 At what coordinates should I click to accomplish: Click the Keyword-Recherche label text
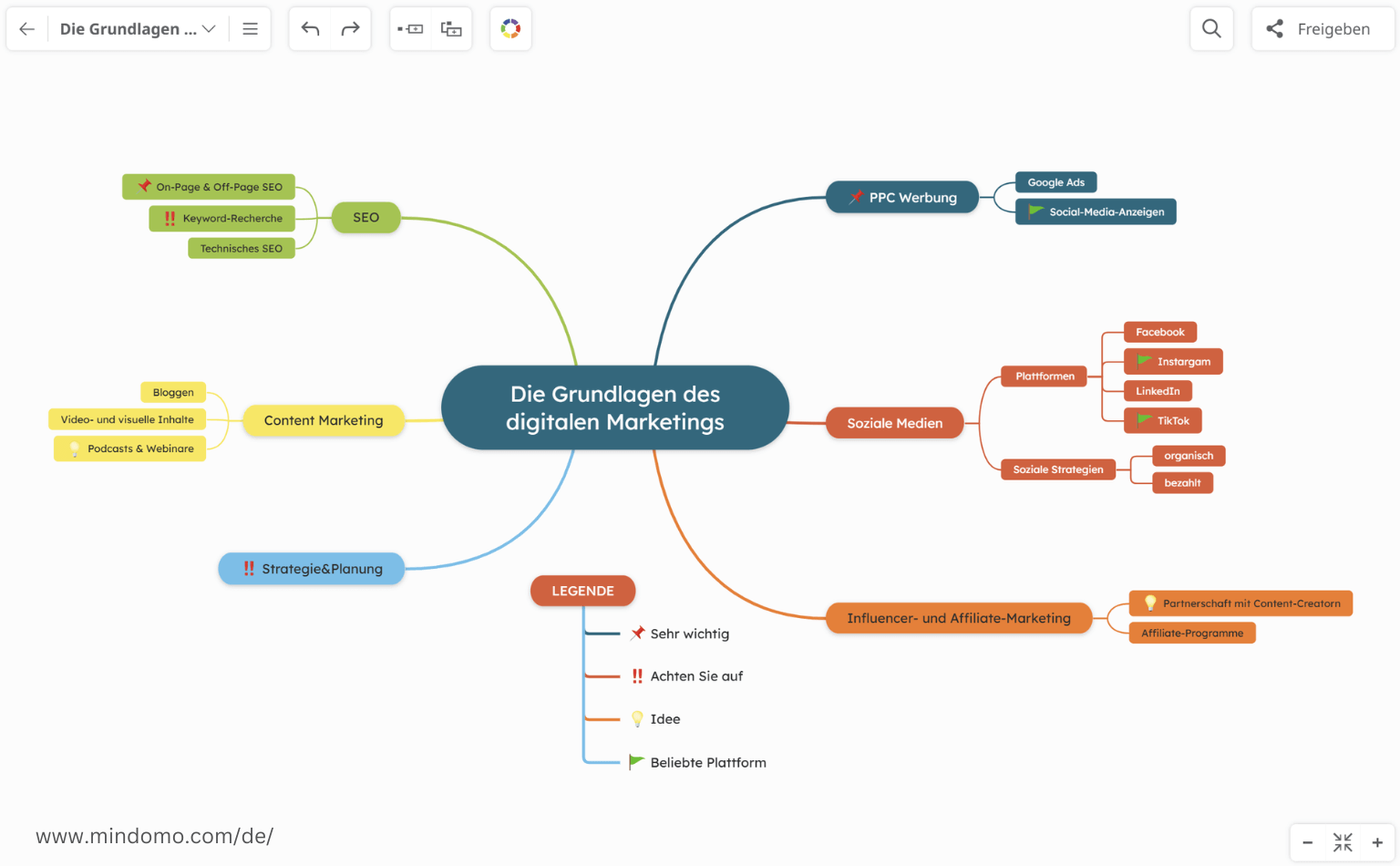[x=232, y=218]
